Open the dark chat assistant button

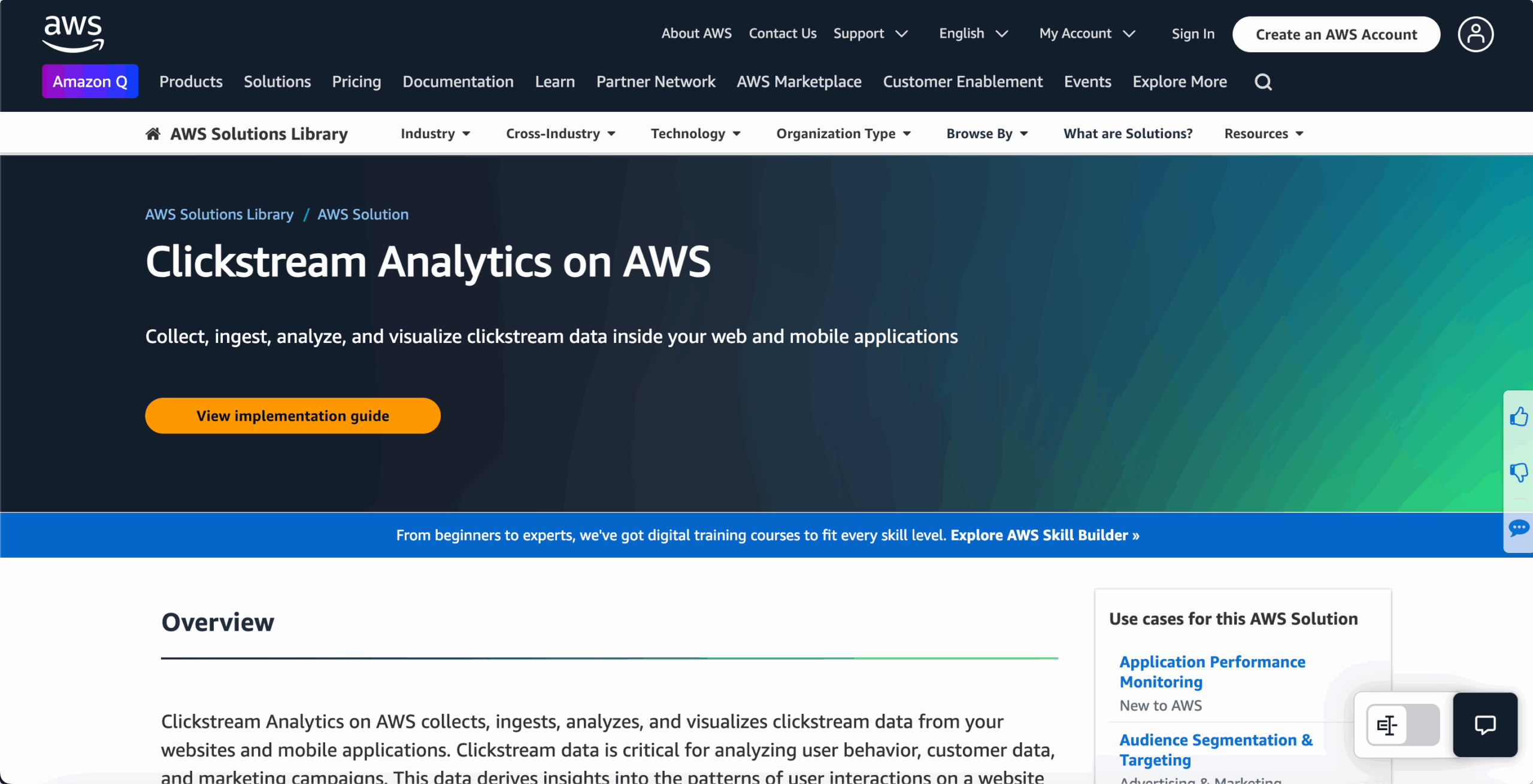(1485, 725)
